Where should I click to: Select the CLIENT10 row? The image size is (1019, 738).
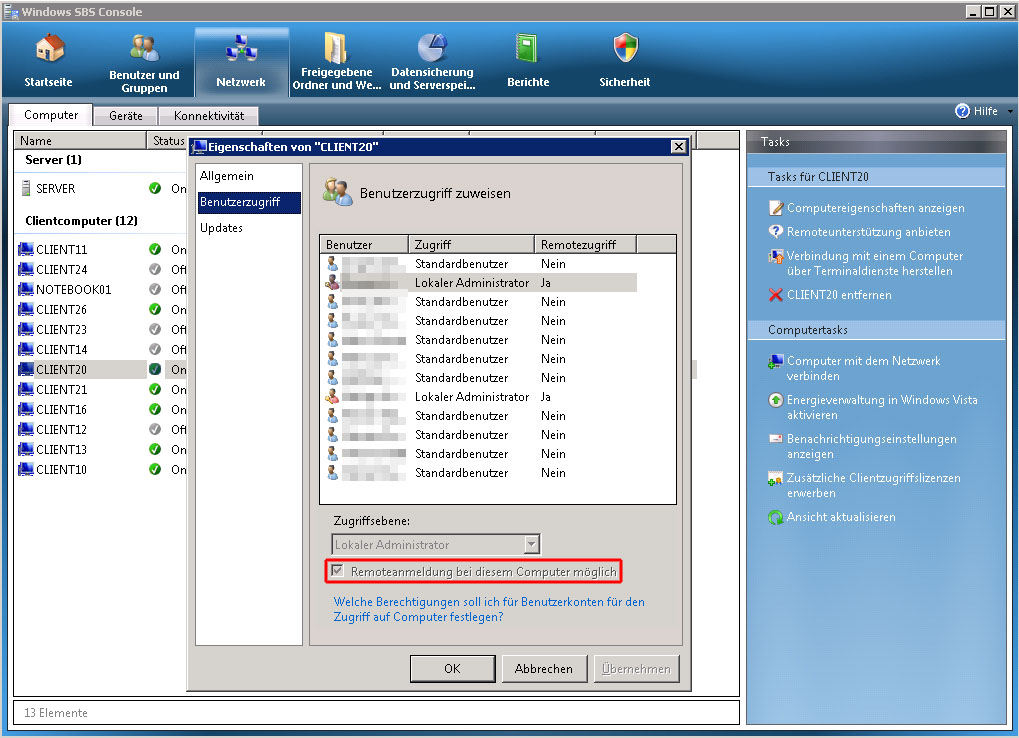coord(101,470)
